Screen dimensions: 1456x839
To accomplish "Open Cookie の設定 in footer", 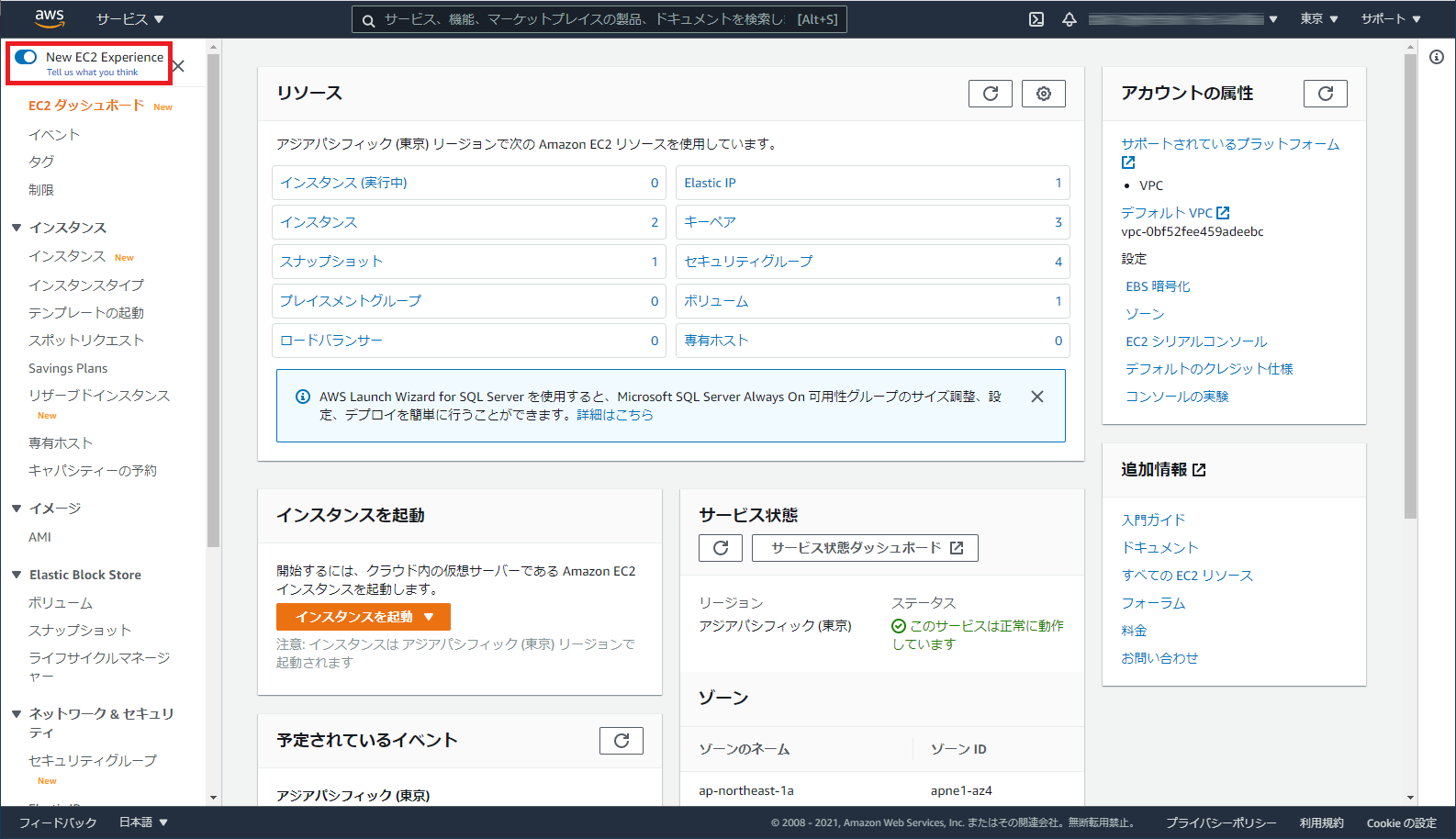I will pos(1401,822).
